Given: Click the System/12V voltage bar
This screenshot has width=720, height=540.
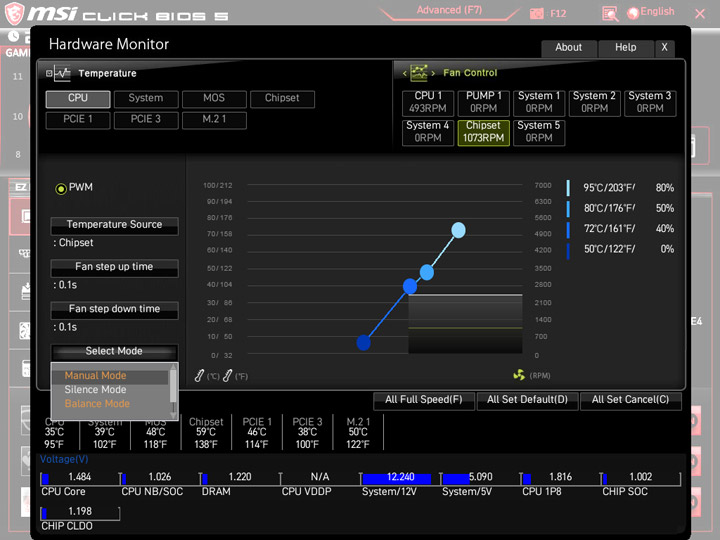Looking at the screenshot, I should 400,478.
